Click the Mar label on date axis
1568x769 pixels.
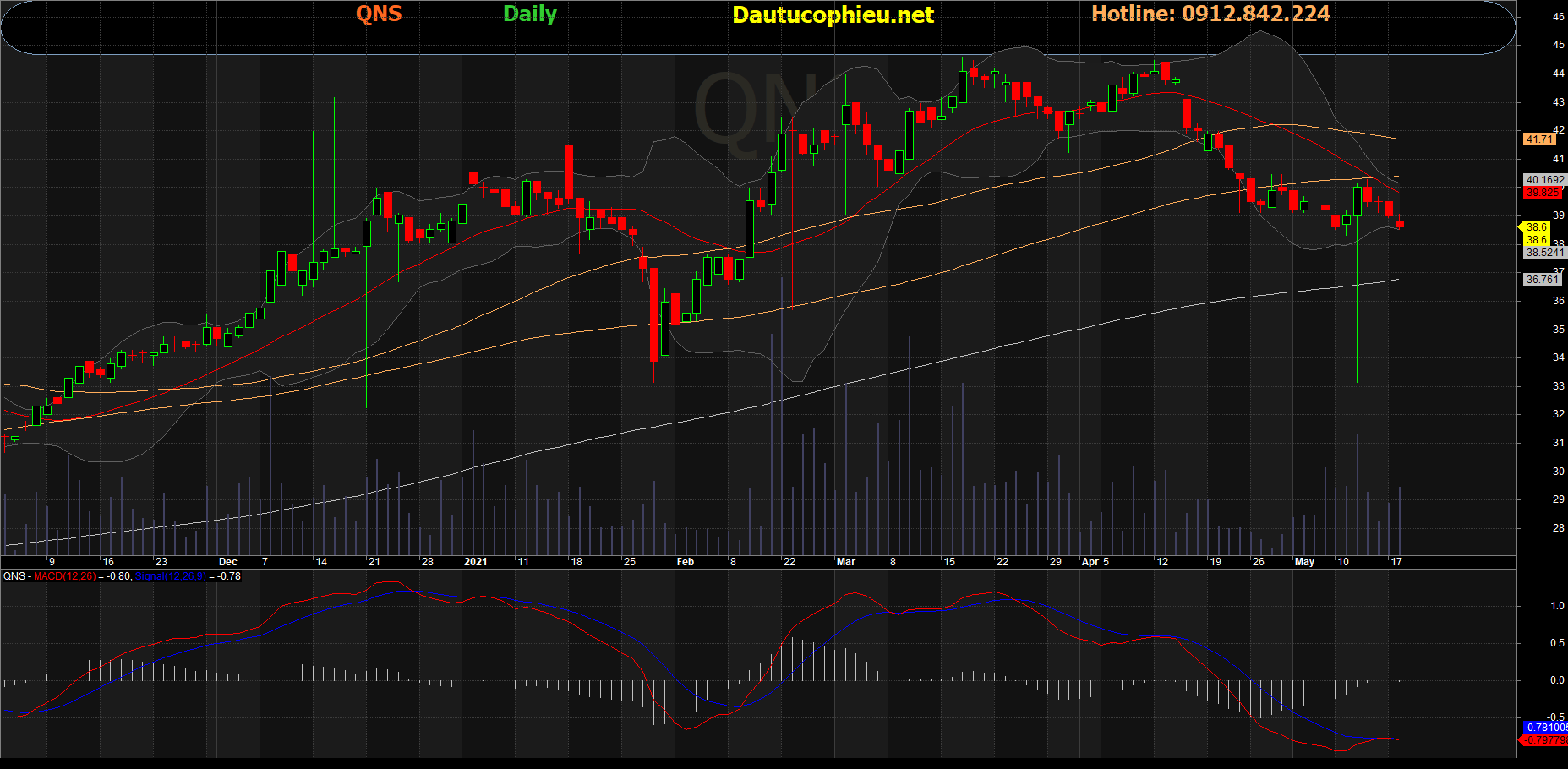pyautogui.click(x=845, y=562)
